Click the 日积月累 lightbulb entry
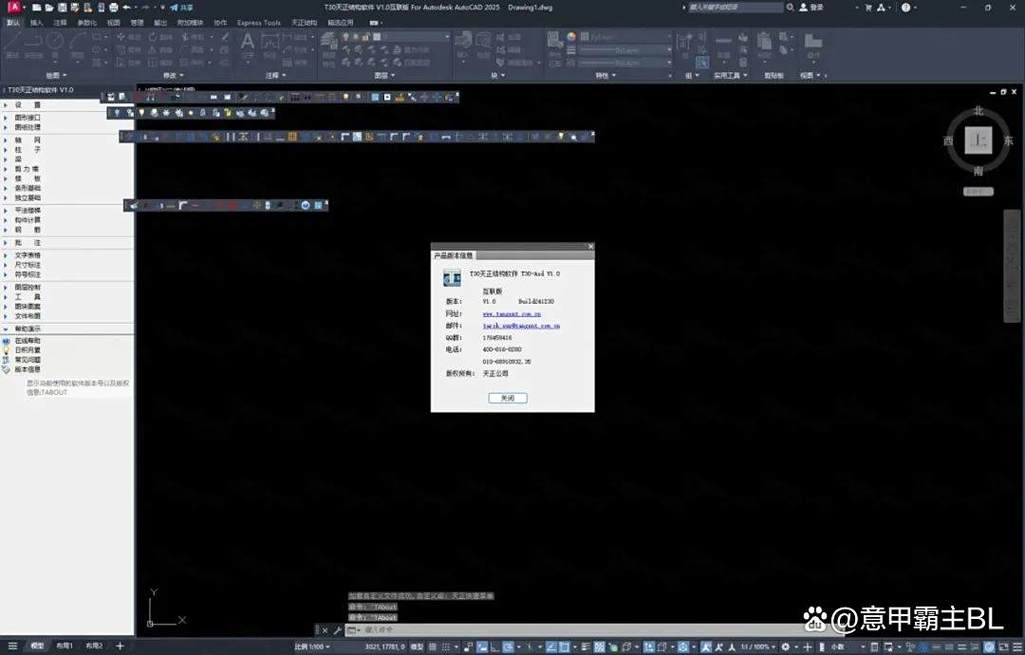This screenshot has height=655, width=1025. (22, 350)
